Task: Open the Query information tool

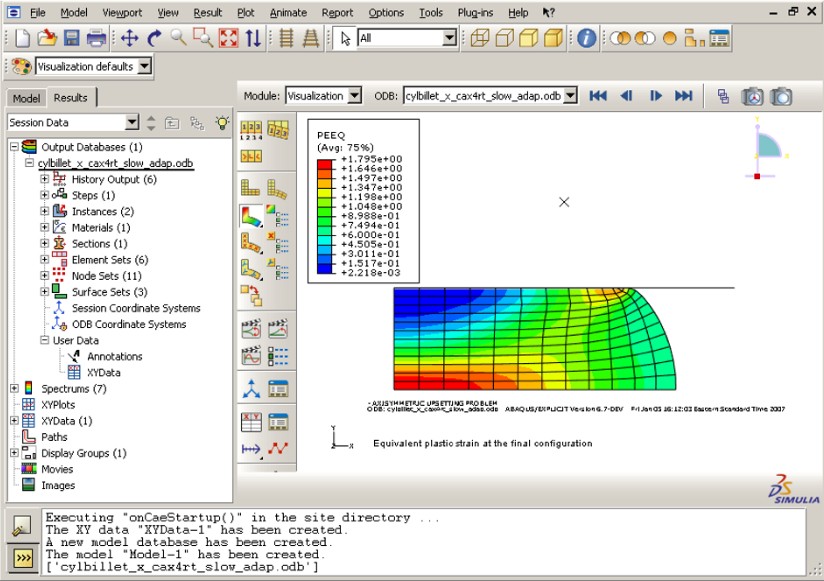Action: [x=584, y=36]
